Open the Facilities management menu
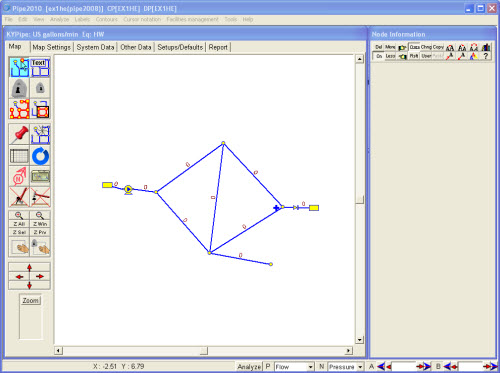This screenshot has width=500, height=373. 192,19
